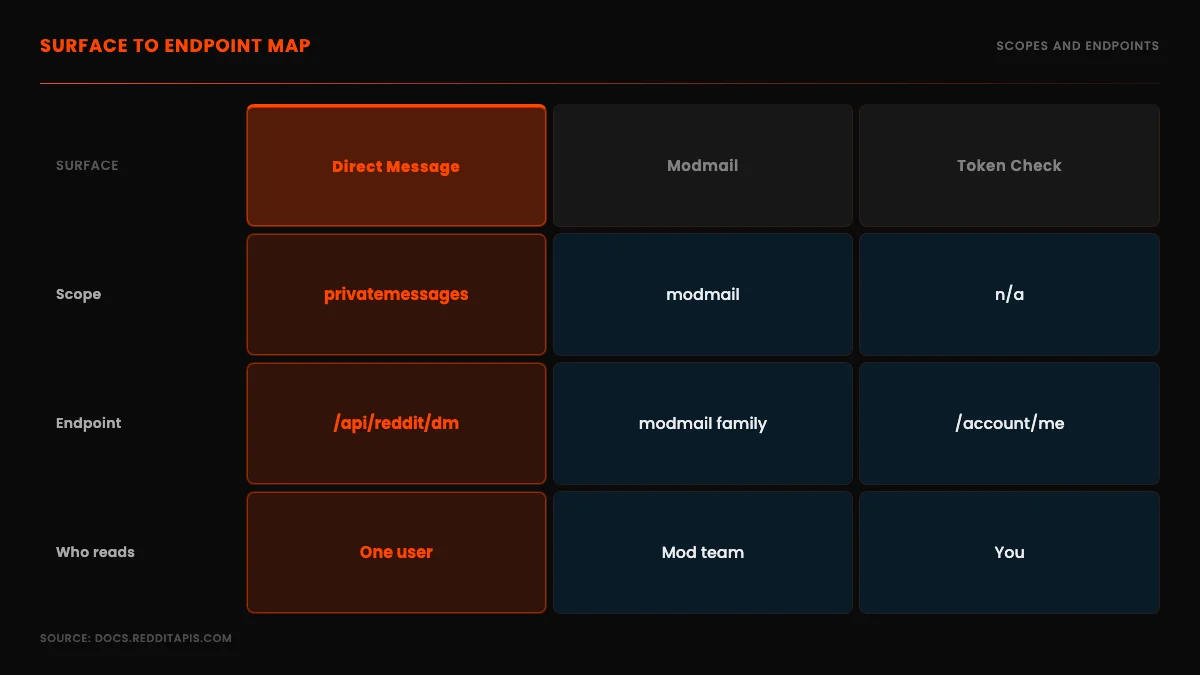Viewport: 1200px width, 675px height.
Task: Select the 'modmail family' cell
Action: 703,423
